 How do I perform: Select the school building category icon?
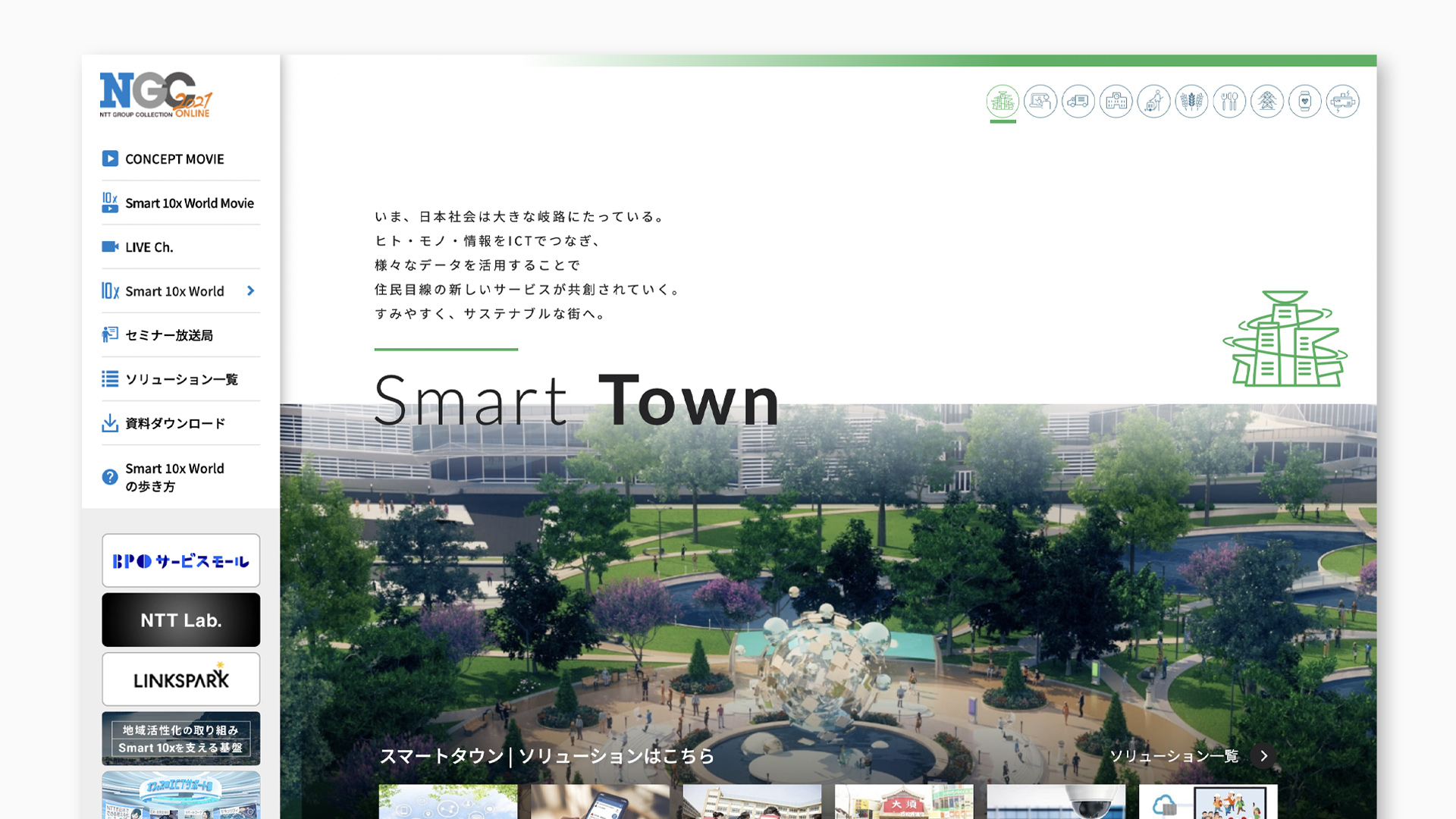1116,101
